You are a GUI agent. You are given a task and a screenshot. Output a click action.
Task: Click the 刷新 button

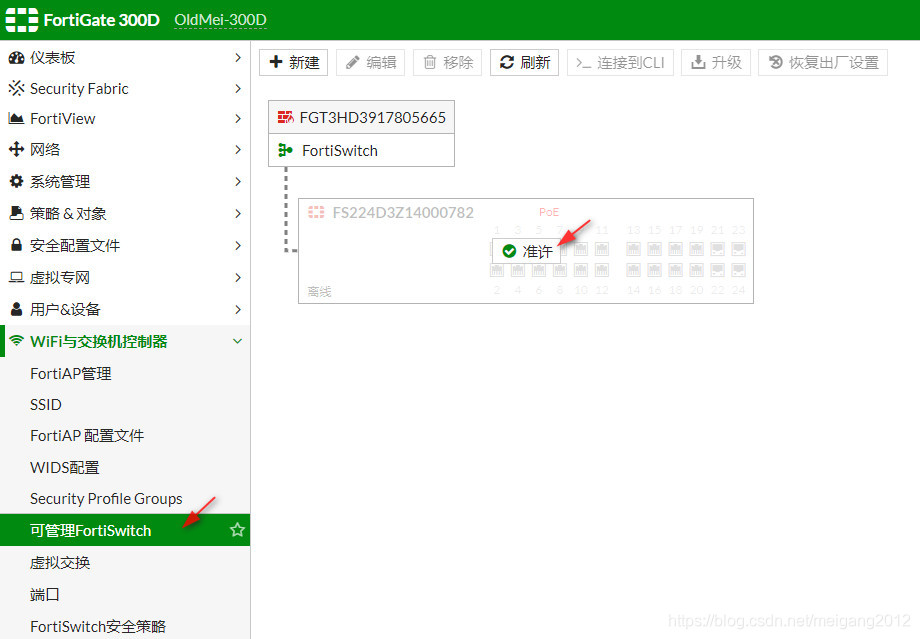[x=524, y=62]
